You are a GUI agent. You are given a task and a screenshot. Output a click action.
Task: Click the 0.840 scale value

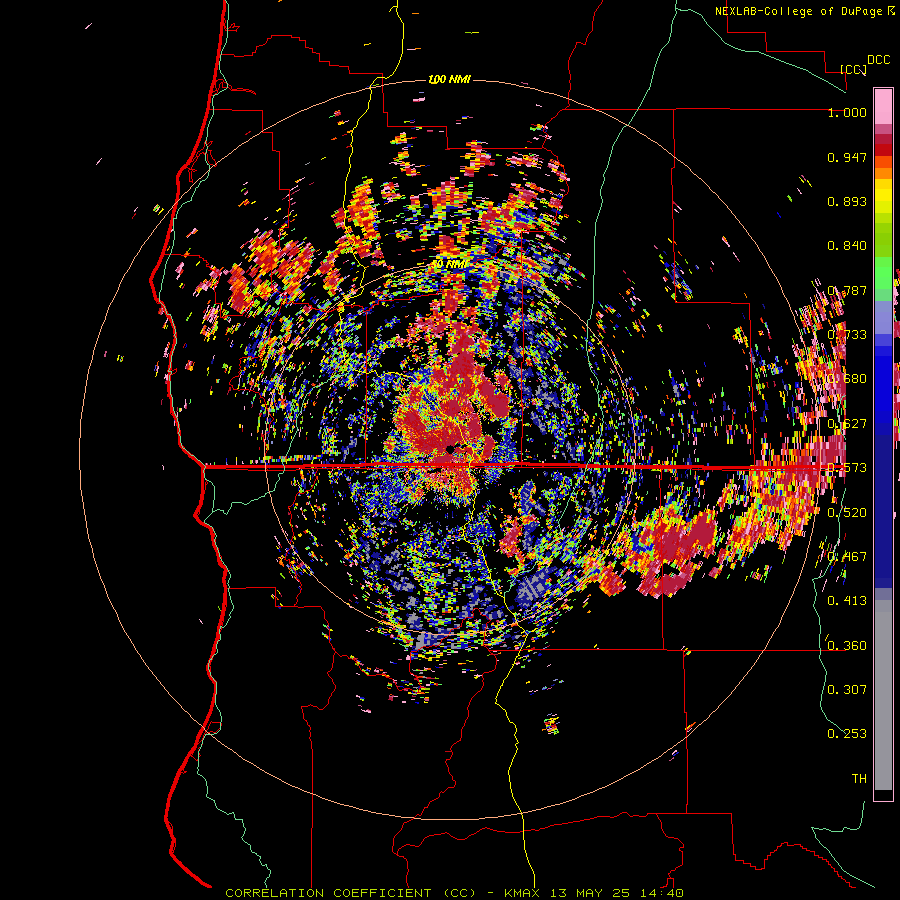[x=847, y=246]
